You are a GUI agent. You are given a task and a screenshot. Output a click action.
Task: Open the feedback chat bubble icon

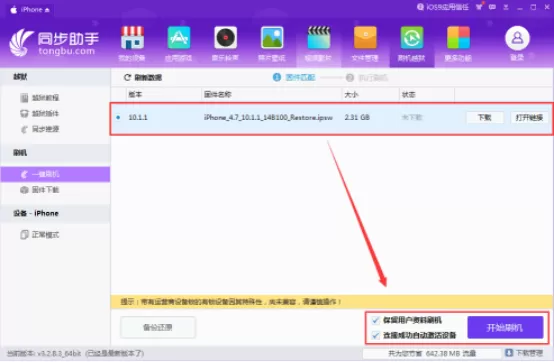coord(492,7)
